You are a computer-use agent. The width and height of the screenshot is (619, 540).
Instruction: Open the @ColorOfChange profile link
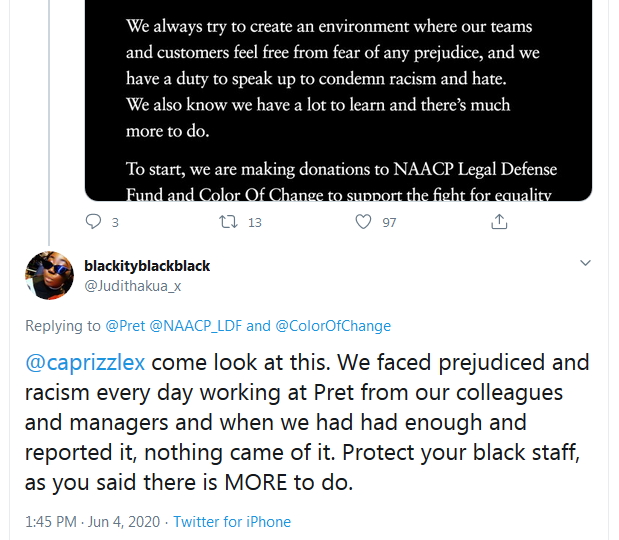pyautogui.click(x=333, y=326)
